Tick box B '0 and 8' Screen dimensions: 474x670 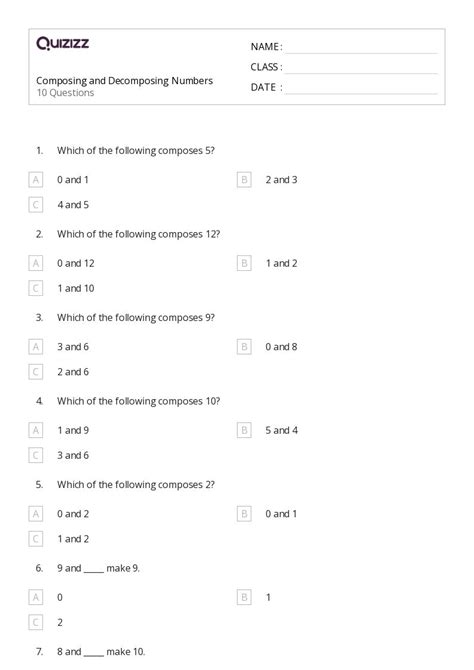[244, 347]
